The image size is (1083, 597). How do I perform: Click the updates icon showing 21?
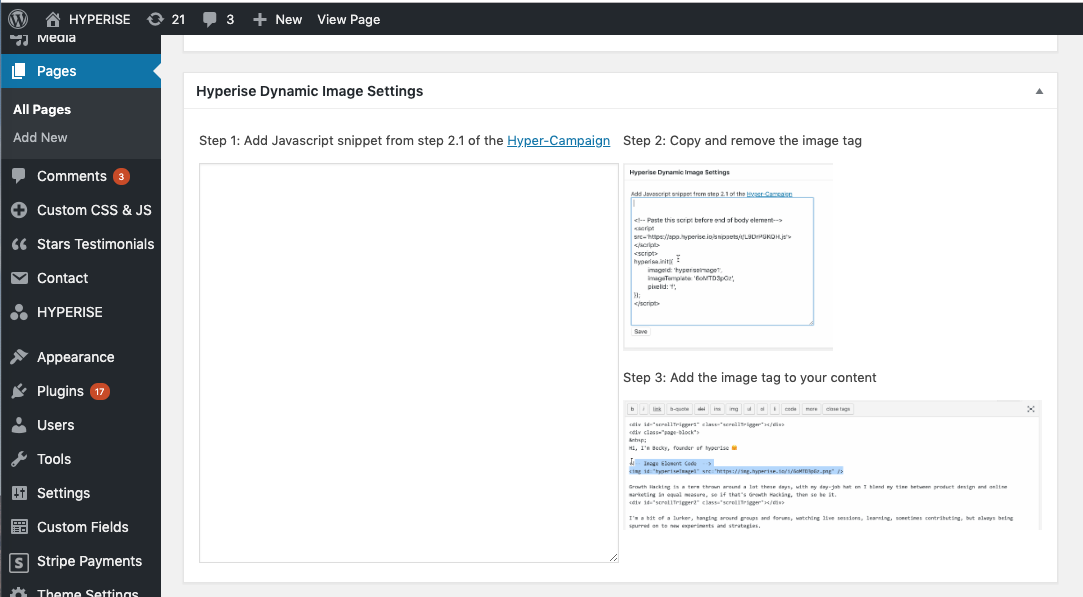point(155,18)
